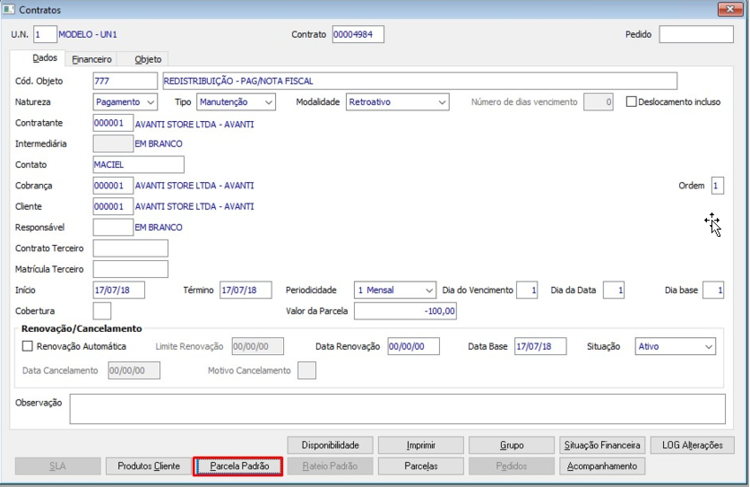The width and height of the screenshot is (750, 487).
Task: Open the Natureza dropdown
Action: pyautogui.click(x=125, y=102)
